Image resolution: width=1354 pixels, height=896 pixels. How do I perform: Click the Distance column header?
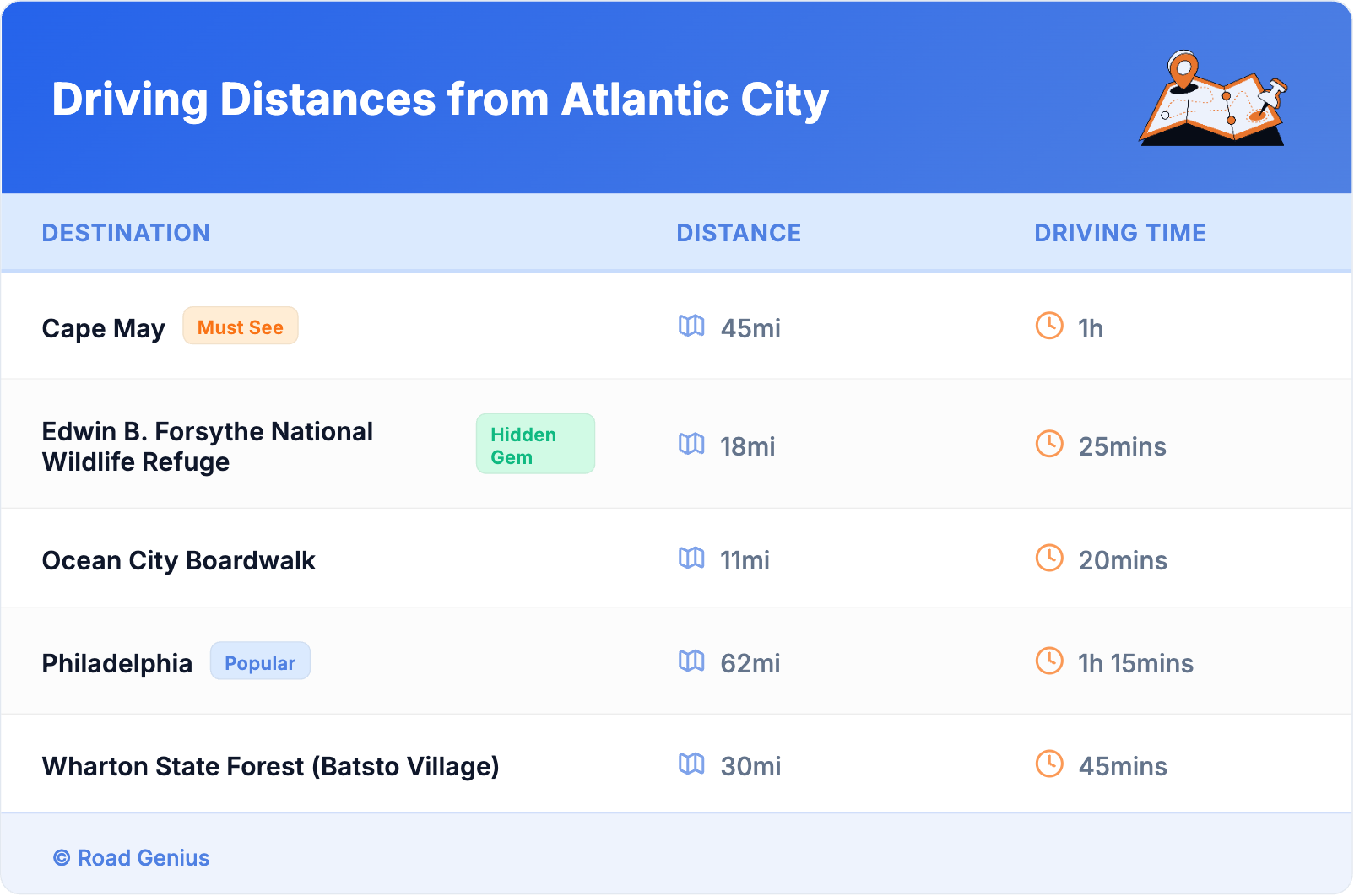pyautogui.click(x=739, y=233)
